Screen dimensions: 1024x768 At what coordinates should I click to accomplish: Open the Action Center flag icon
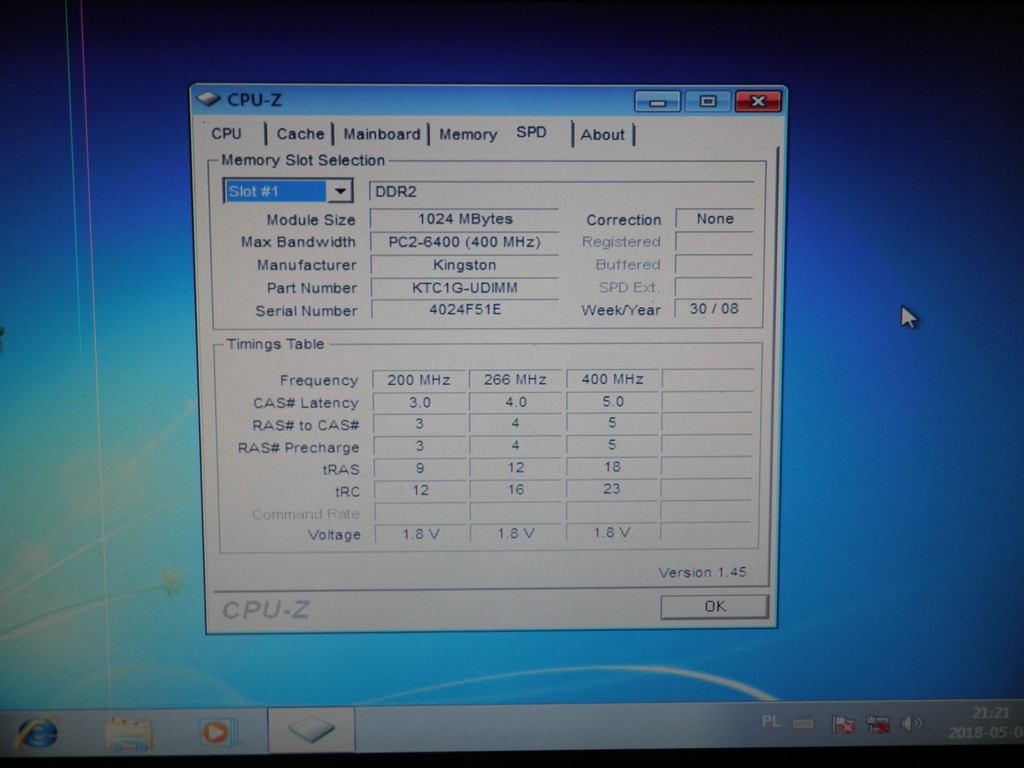[842, 724]
